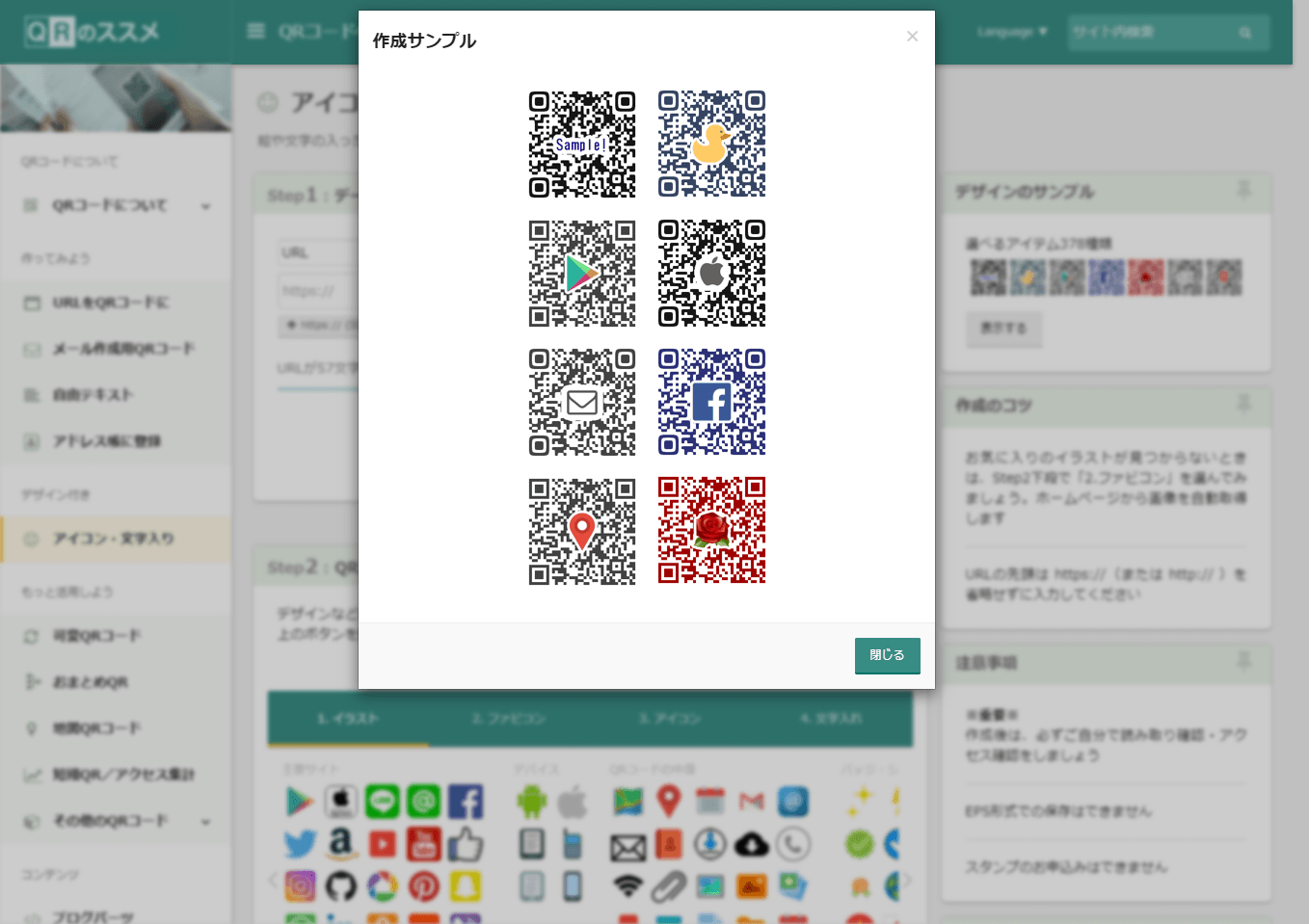The height and width of the screenshot is (924, 1309).
Task: Close the 作成サンプル dialog with 閉じる button
Action: pyautogui.click(x=887, y=655)
